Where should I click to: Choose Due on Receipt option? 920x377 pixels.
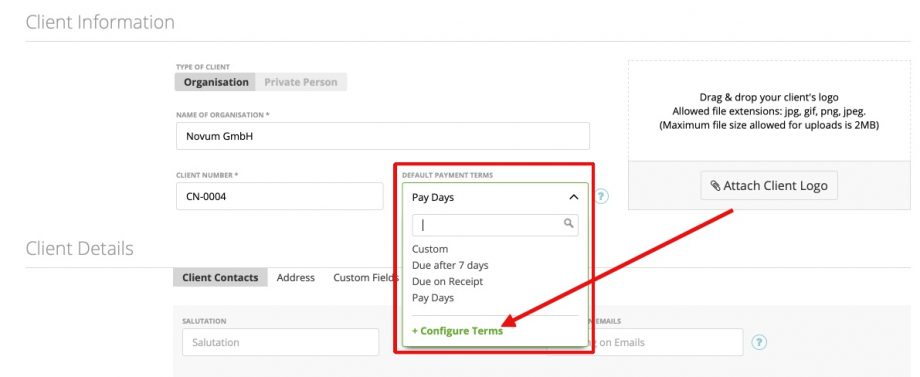click(447, 281)
